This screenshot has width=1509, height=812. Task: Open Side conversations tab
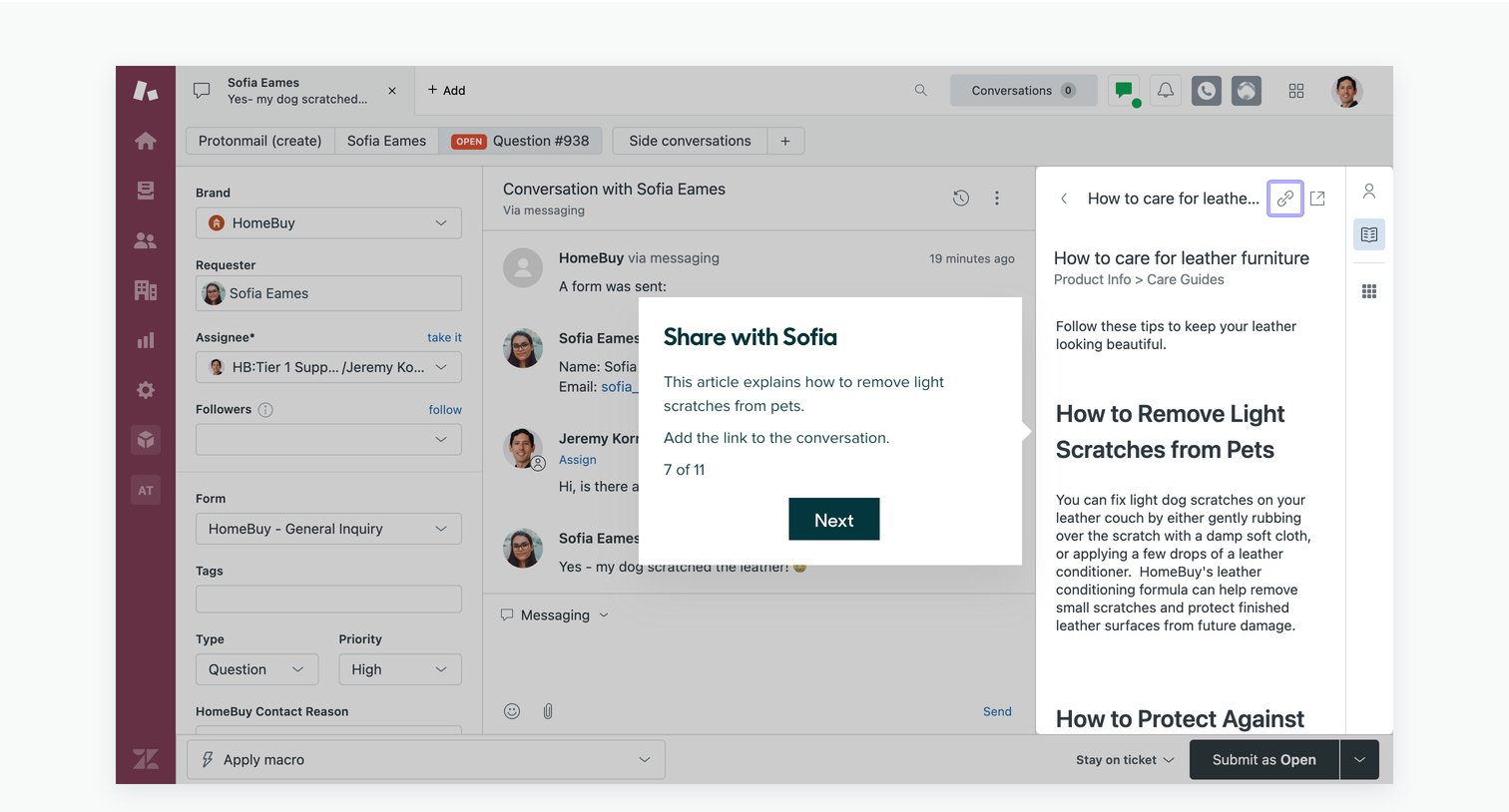click(690, 141)
